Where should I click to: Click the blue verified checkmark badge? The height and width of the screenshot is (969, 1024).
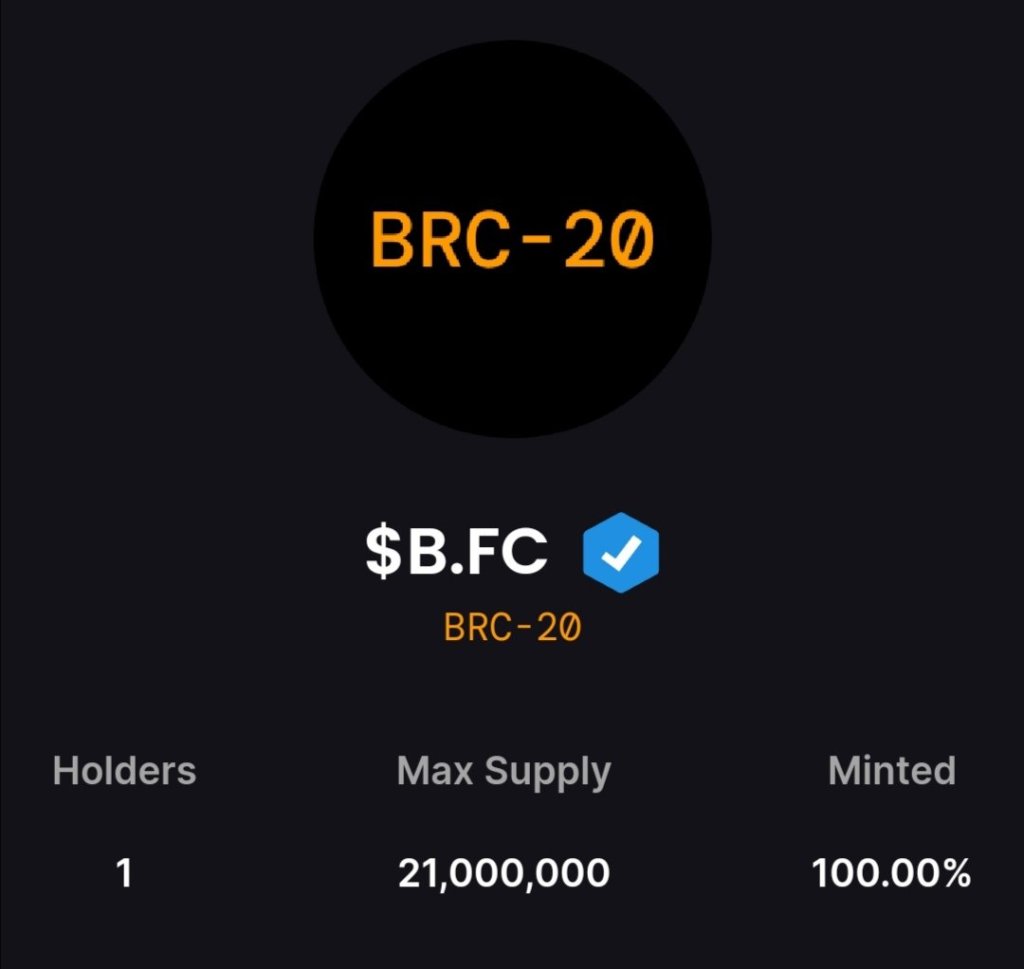click(x=621, y=552)
